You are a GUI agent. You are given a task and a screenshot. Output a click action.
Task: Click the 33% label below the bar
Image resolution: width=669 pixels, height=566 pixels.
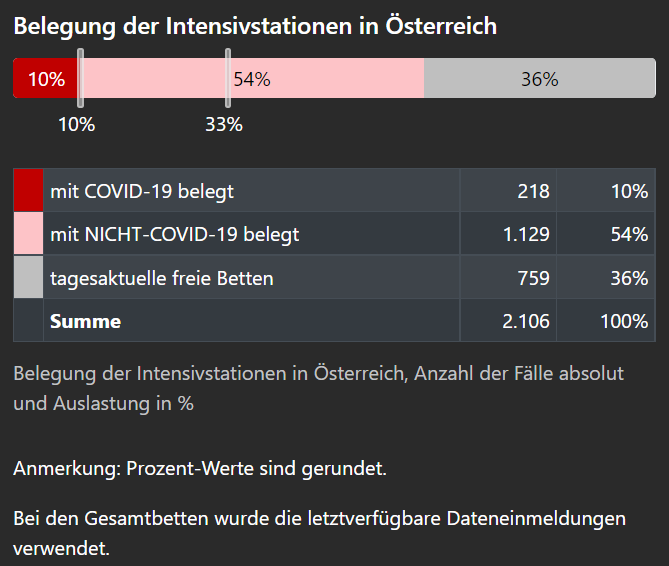coord(224,124)
